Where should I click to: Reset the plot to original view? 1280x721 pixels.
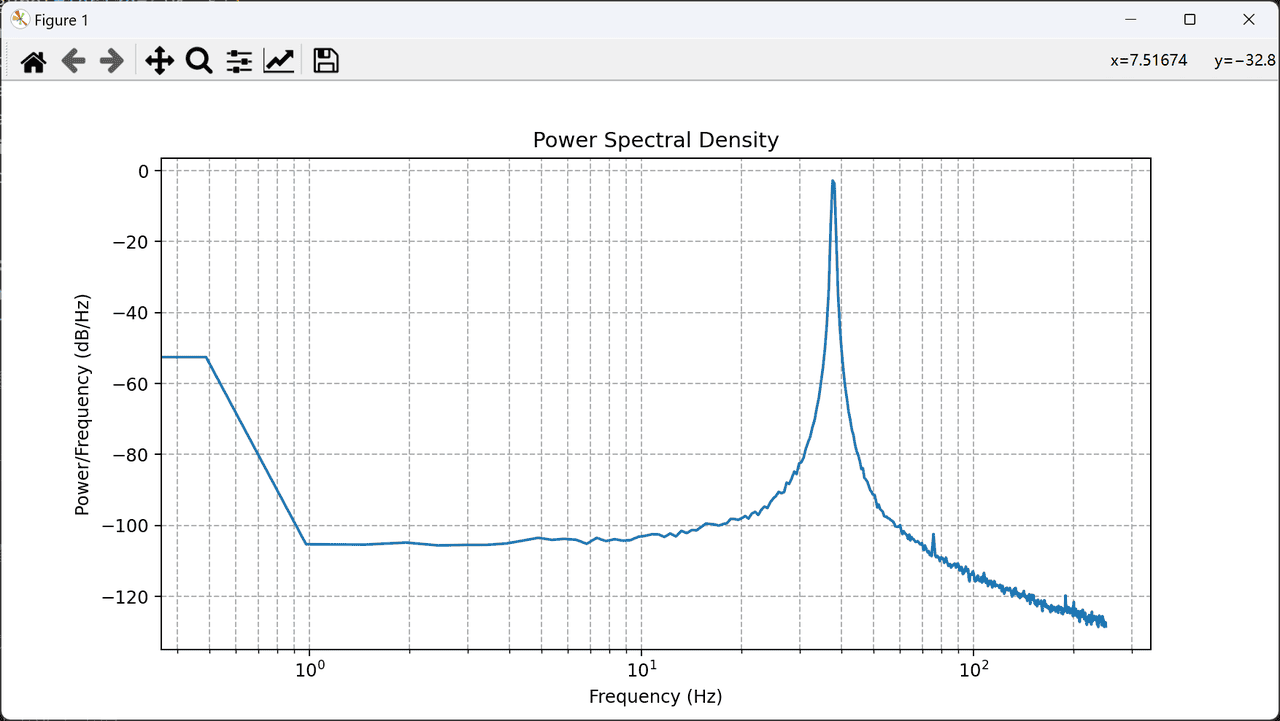[33, 61]
